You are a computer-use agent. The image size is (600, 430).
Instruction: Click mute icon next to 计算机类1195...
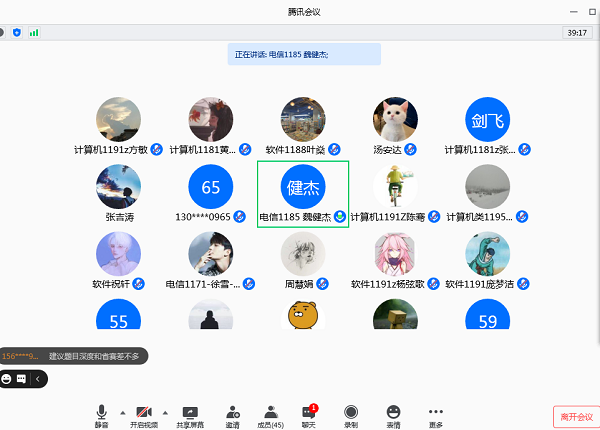point(522,217)
